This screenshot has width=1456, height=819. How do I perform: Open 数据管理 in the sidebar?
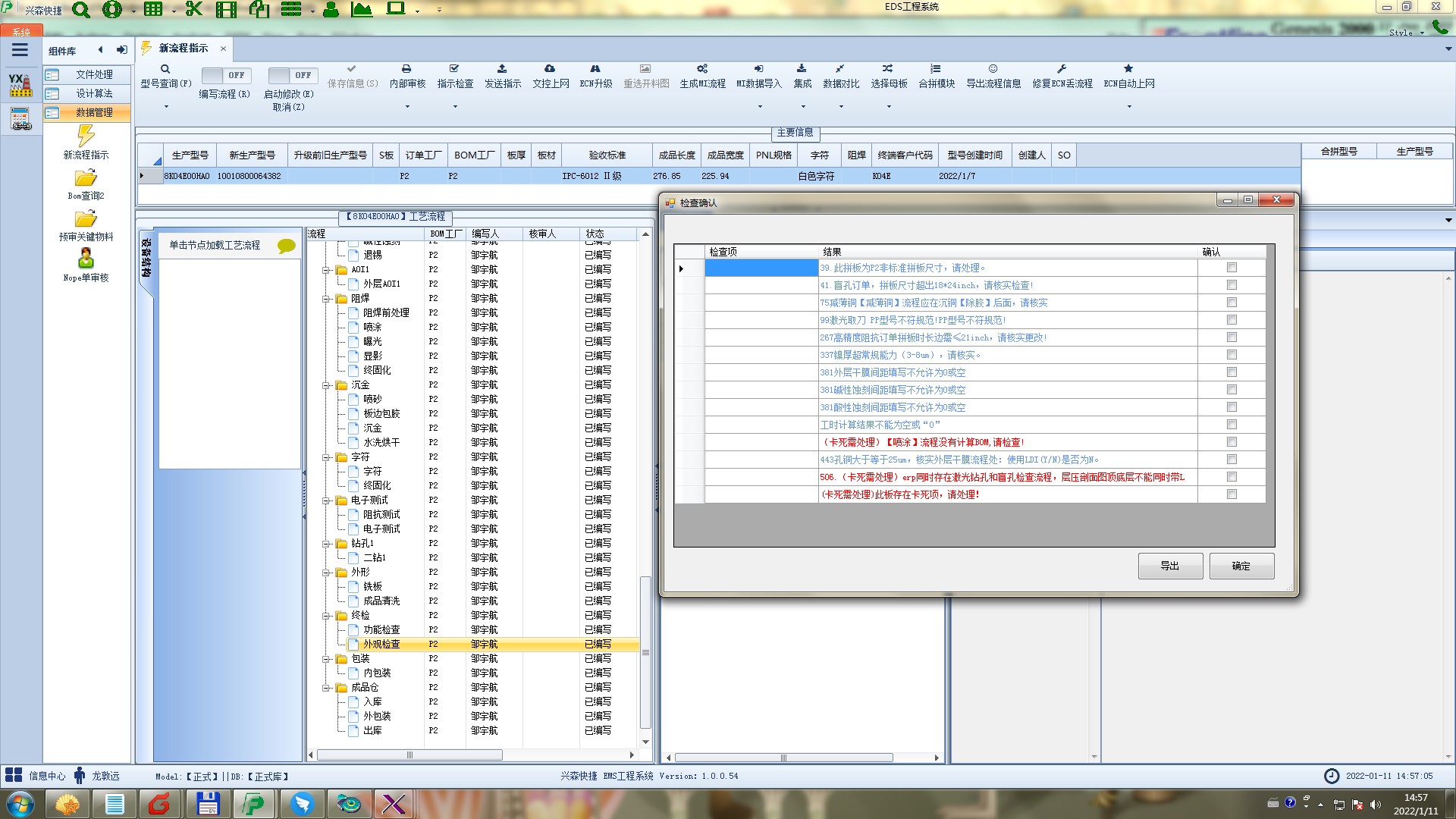[x=93, y=112]
